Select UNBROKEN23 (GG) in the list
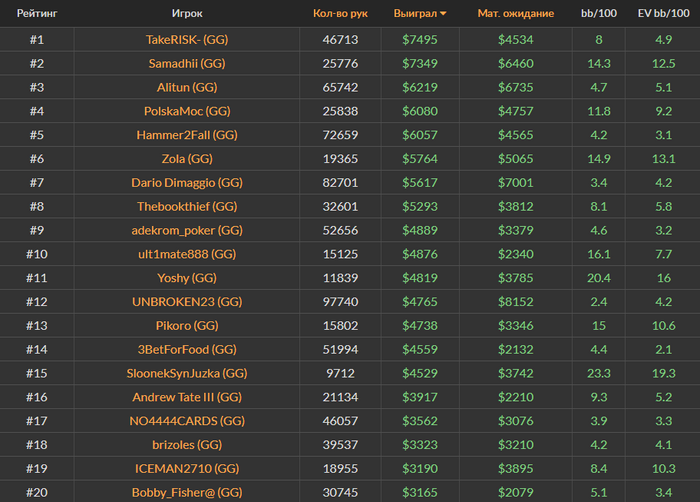Image resolution: width=700 pixels, height=502 pixels. click(187, 301)
